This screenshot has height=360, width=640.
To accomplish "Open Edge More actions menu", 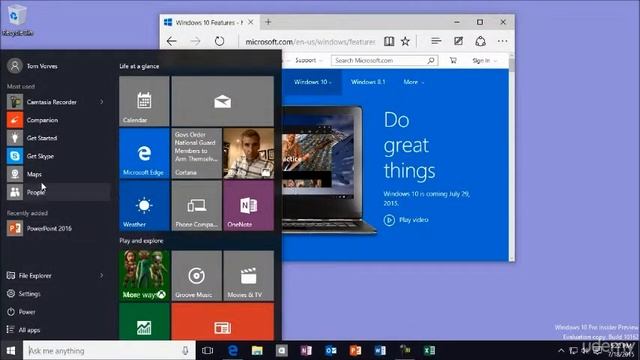I will (502, 41).
